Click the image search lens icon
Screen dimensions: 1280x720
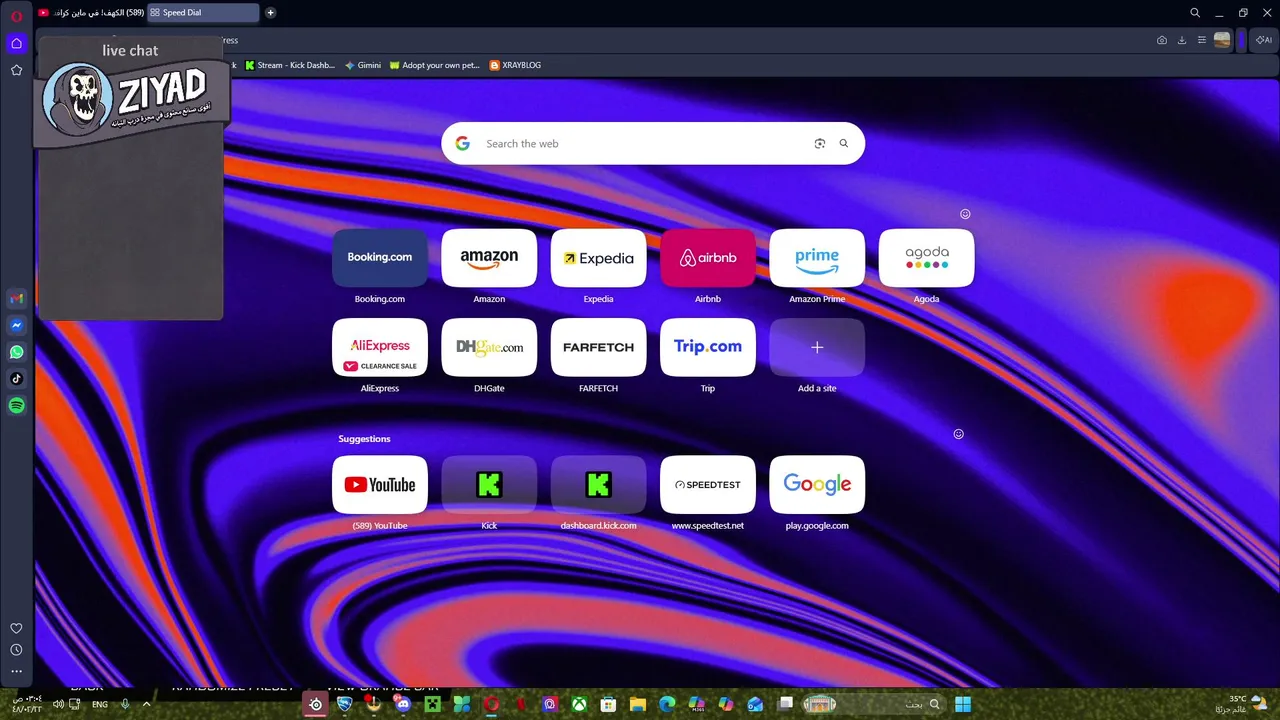click(x=820, y=144)
